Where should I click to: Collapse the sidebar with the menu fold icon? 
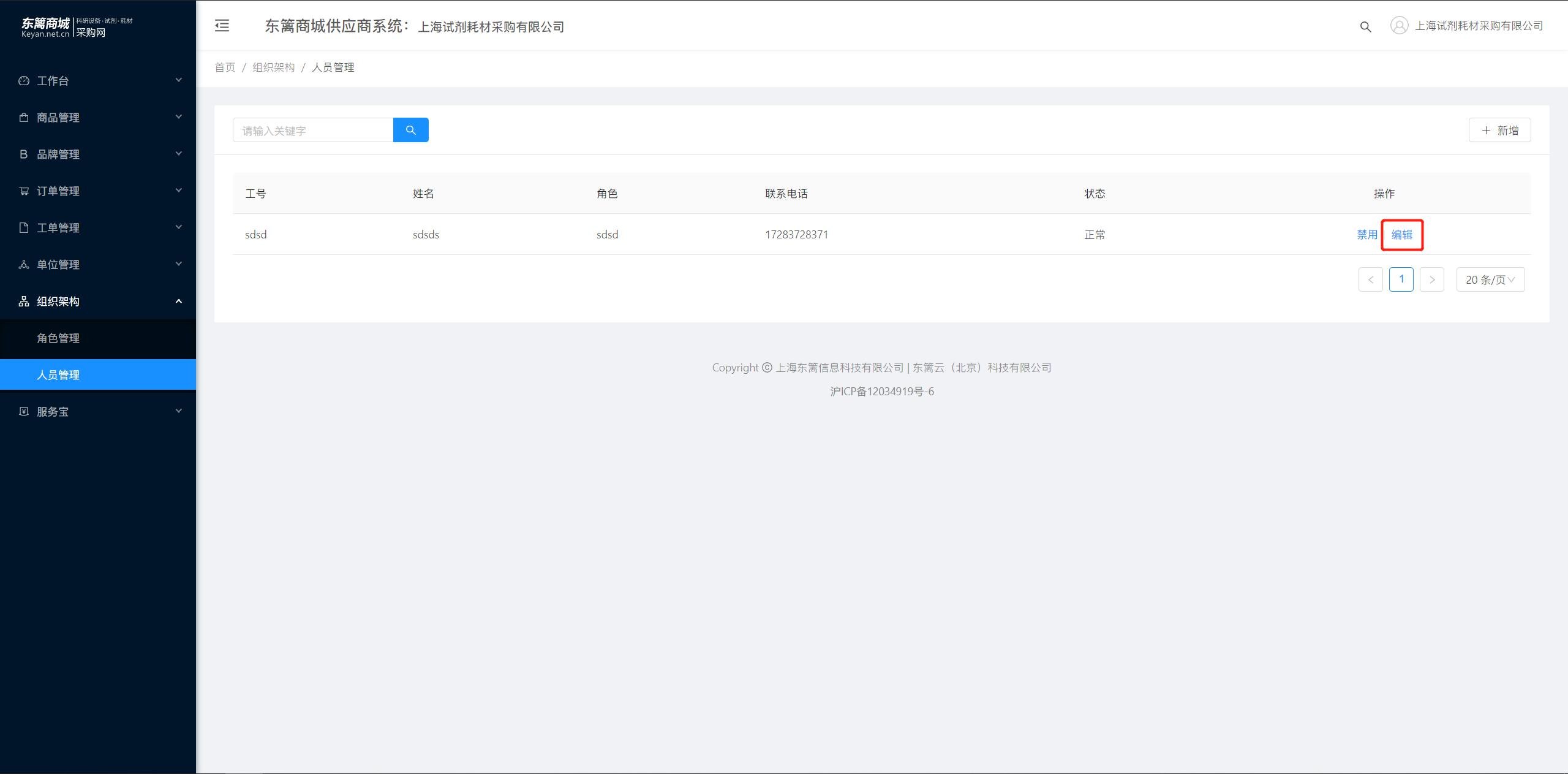click(x=222, y=26)
